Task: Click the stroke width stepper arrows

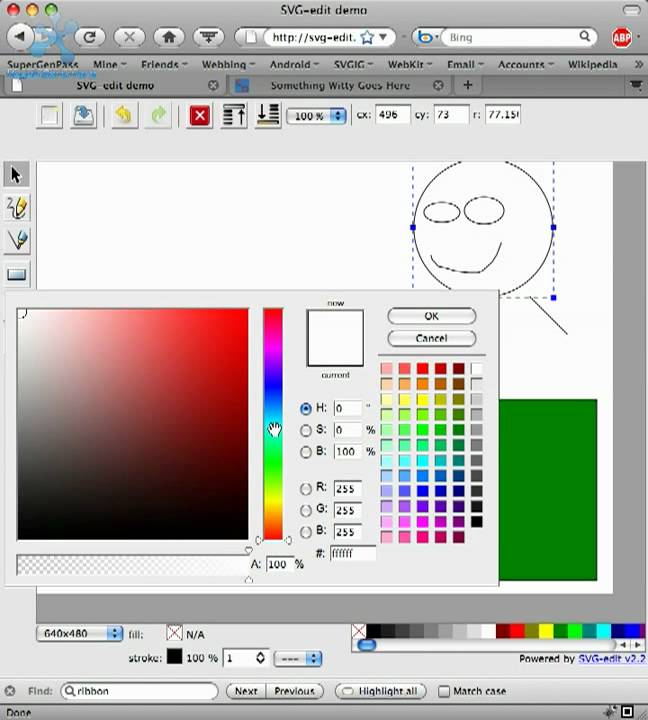Action: click(x=260, y=658)
